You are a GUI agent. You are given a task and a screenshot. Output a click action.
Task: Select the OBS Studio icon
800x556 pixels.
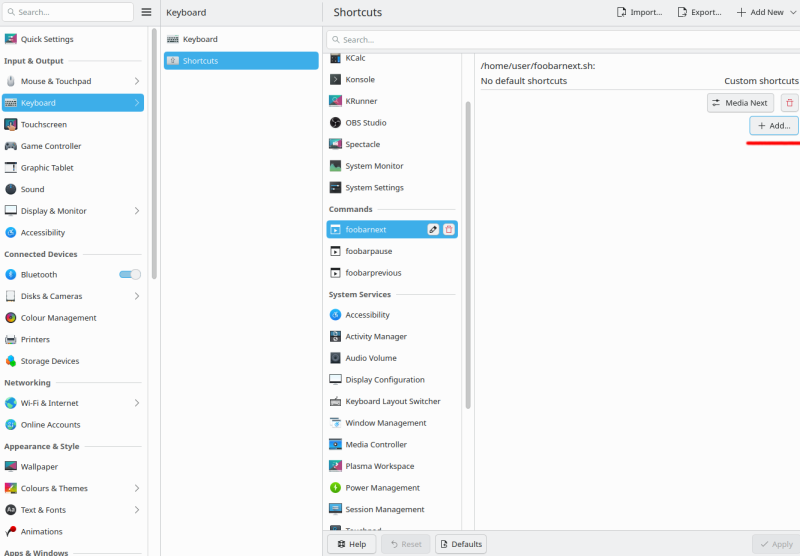click(x=335, y=122)
